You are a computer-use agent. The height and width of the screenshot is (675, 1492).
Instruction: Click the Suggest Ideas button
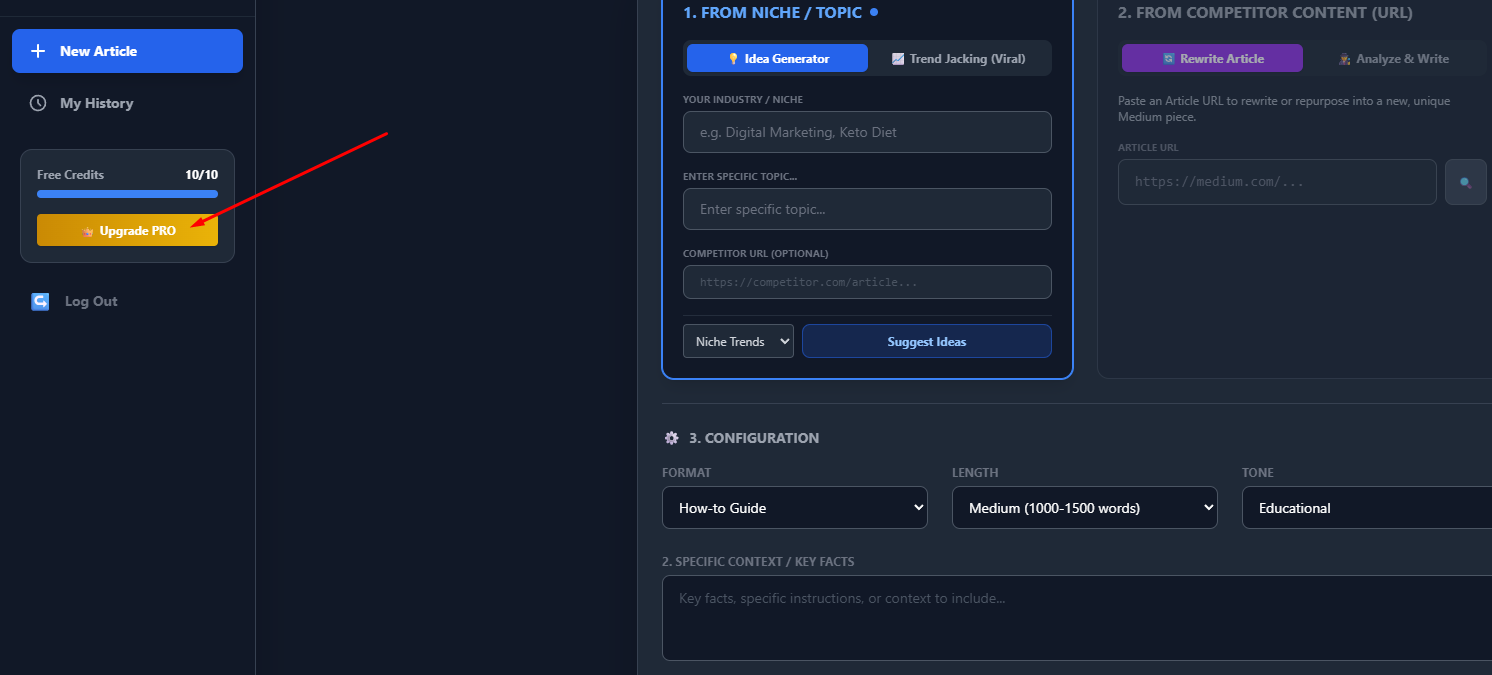pos(927,341)
